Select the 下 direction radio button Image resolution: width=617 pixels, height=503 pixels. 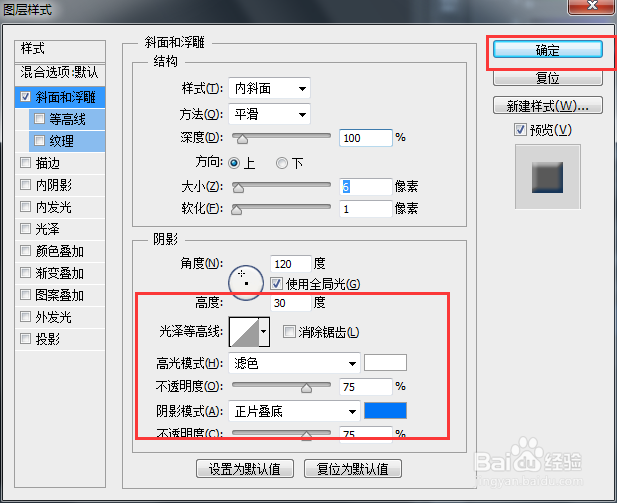pos(282,163)
